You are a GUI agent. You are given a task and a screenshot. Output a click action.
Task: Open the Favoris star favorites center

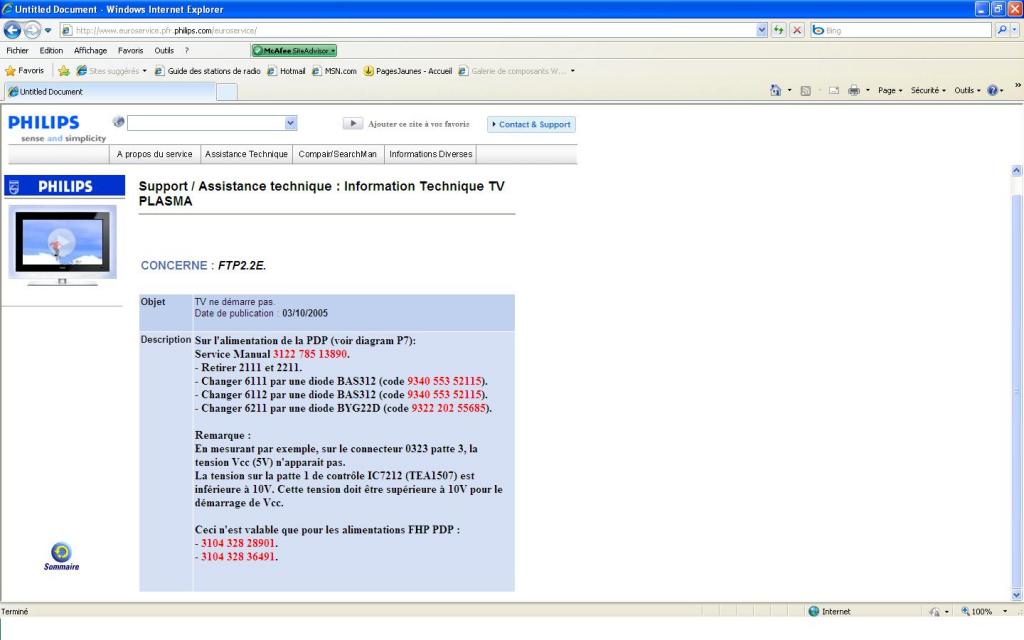25,71
